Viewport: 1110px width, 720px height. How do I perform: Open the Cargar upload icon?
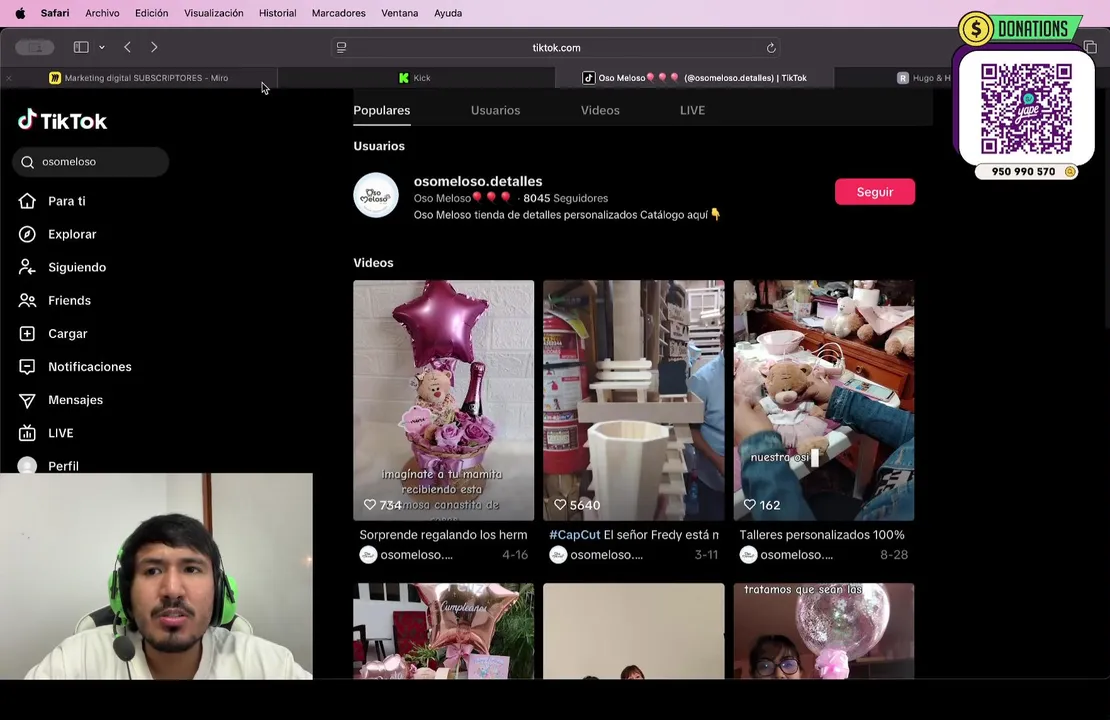pos(27,333)
